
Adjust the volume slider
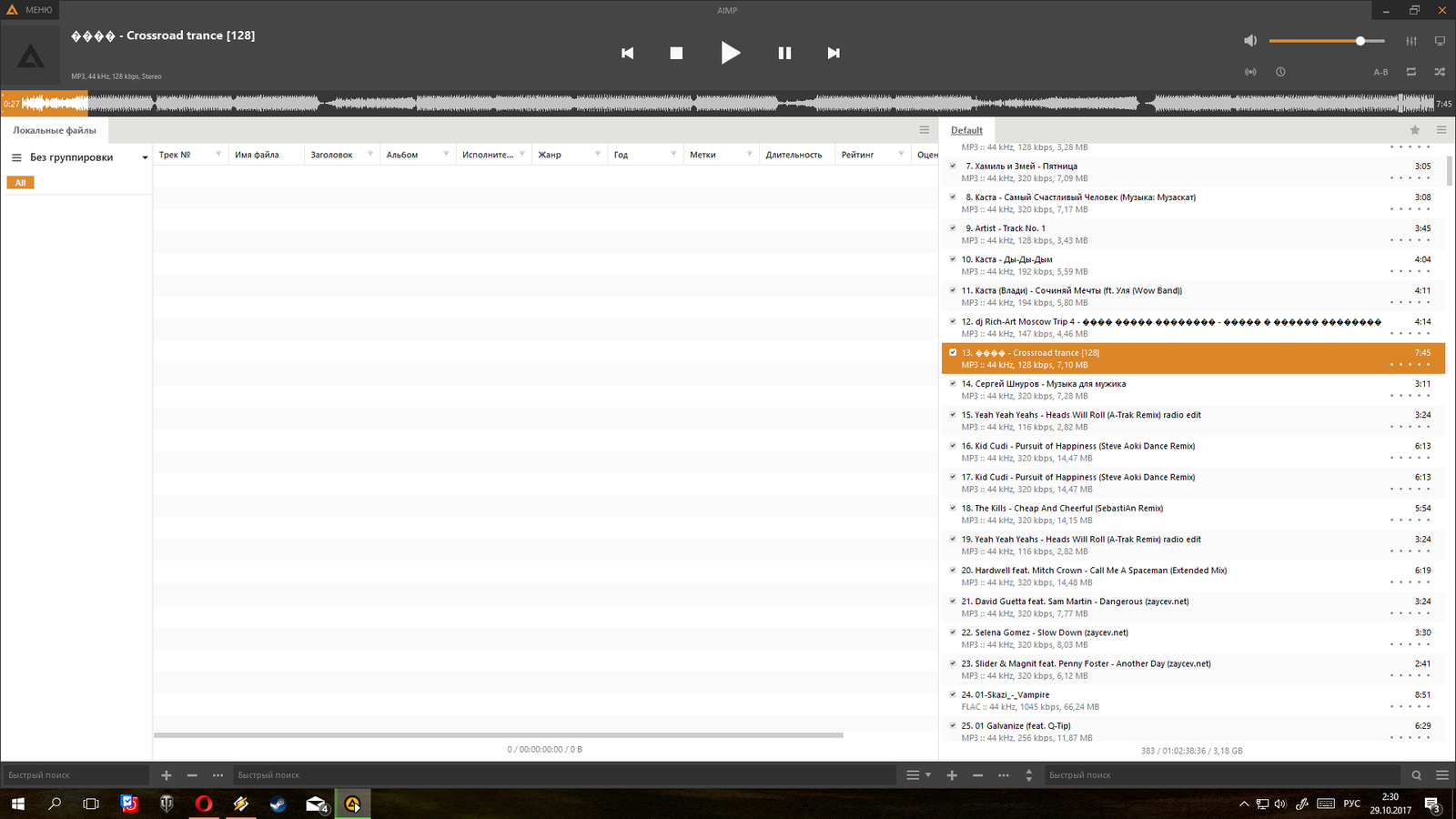click(x=1327, y=41)
